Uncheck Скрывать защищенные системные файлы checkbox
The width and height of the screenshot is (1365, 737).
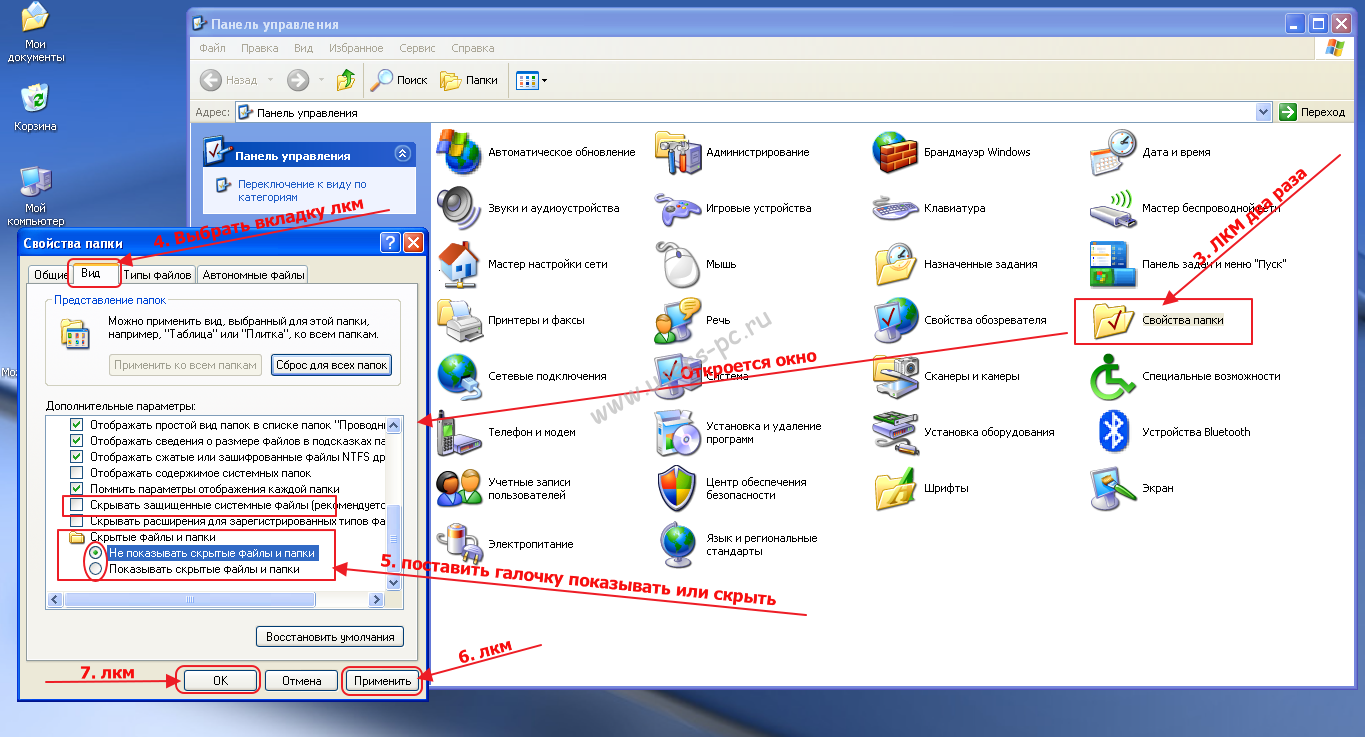click(77, 505)
